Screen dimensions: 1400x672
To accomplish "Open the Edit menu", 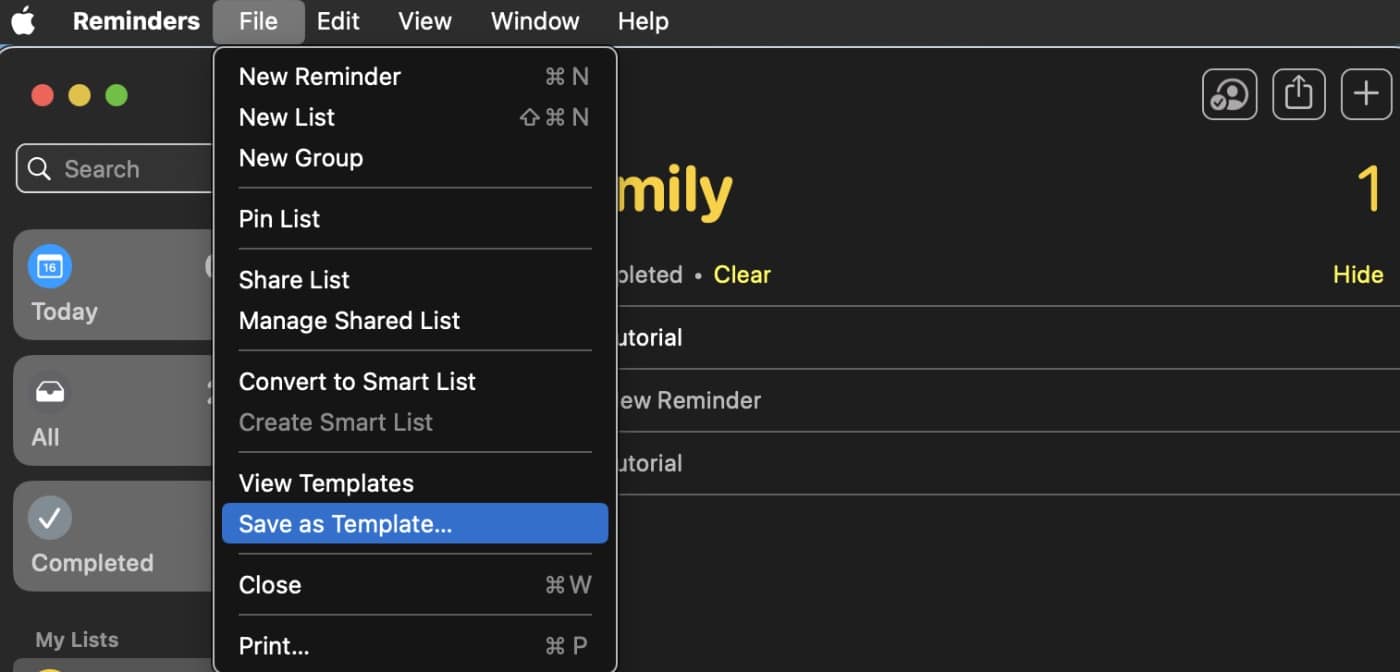I will click(338, 21).
